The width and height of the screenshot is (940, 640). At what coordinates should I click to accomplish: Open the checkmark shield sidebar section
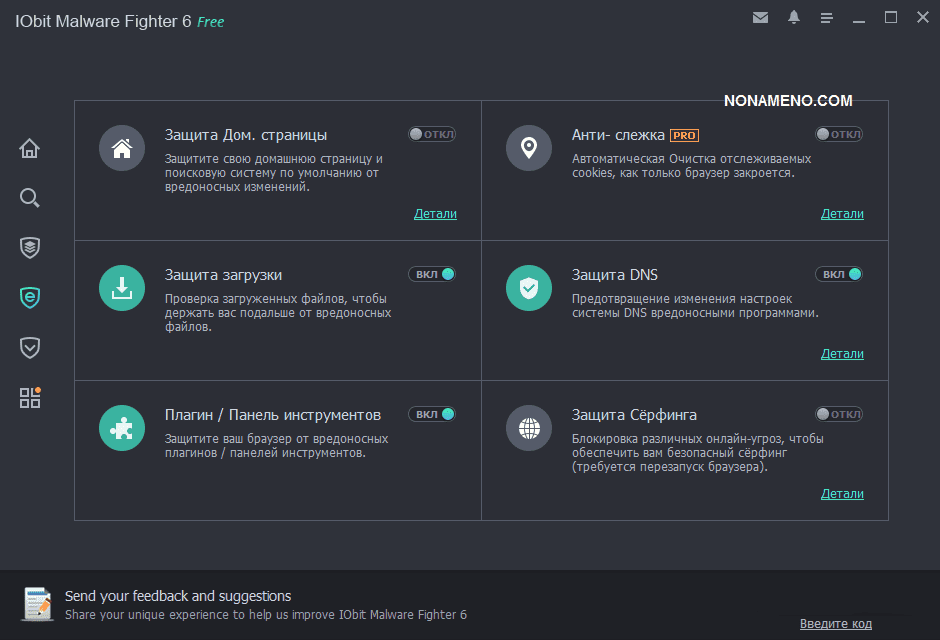click(30, 348)
